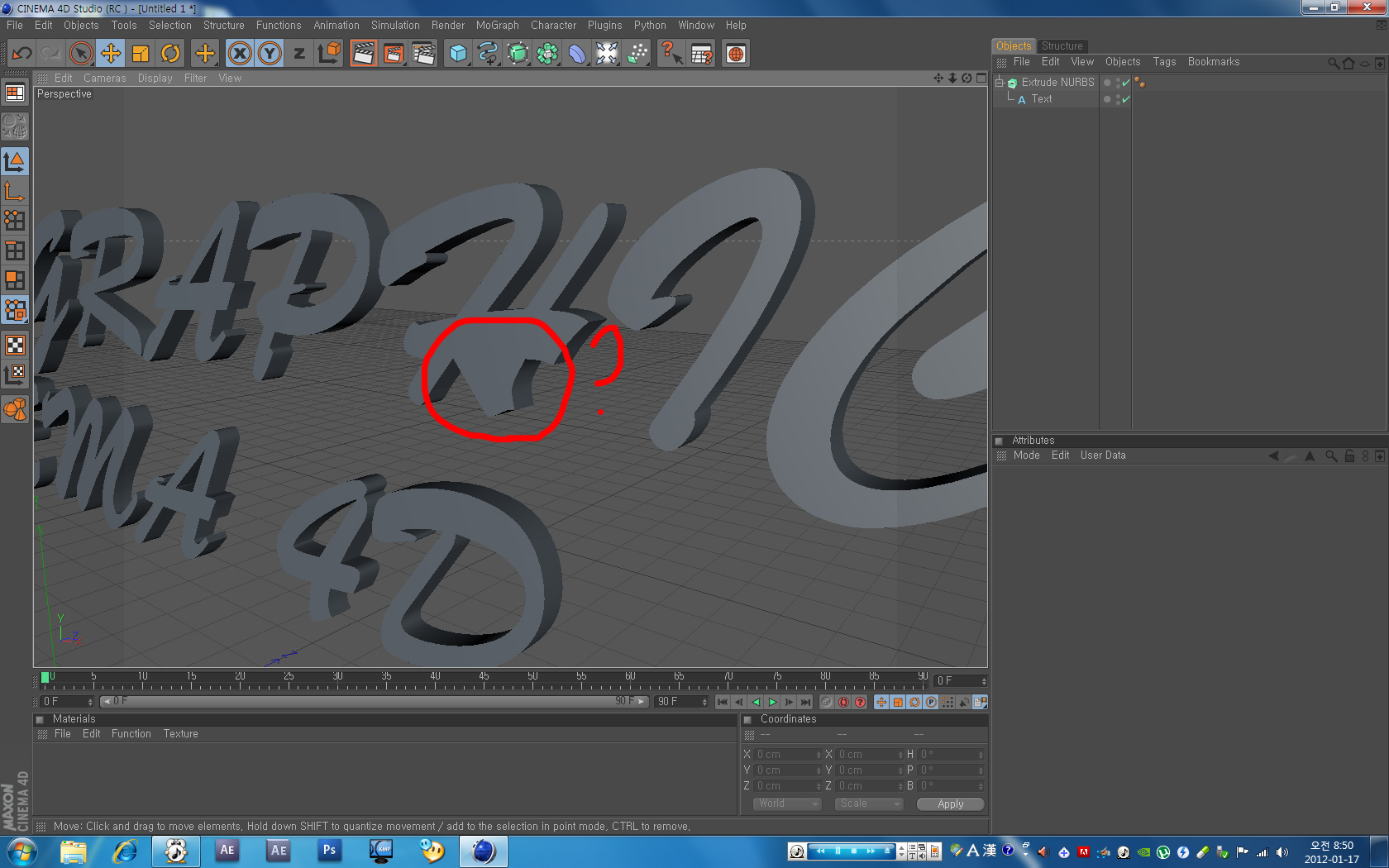Click the X position coordinate field

[x=789, y=755]
